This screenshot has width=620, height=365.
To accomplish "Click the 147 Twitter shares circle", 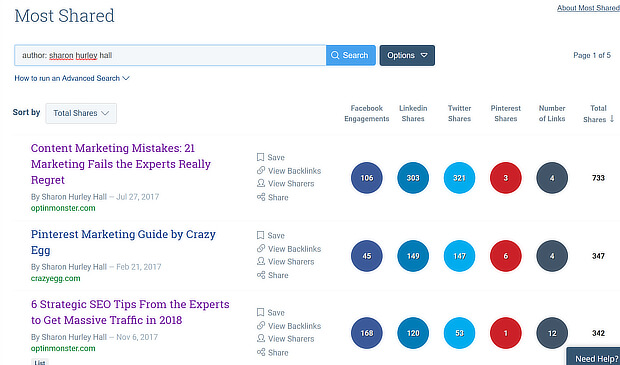I will (x=459, y=256).
